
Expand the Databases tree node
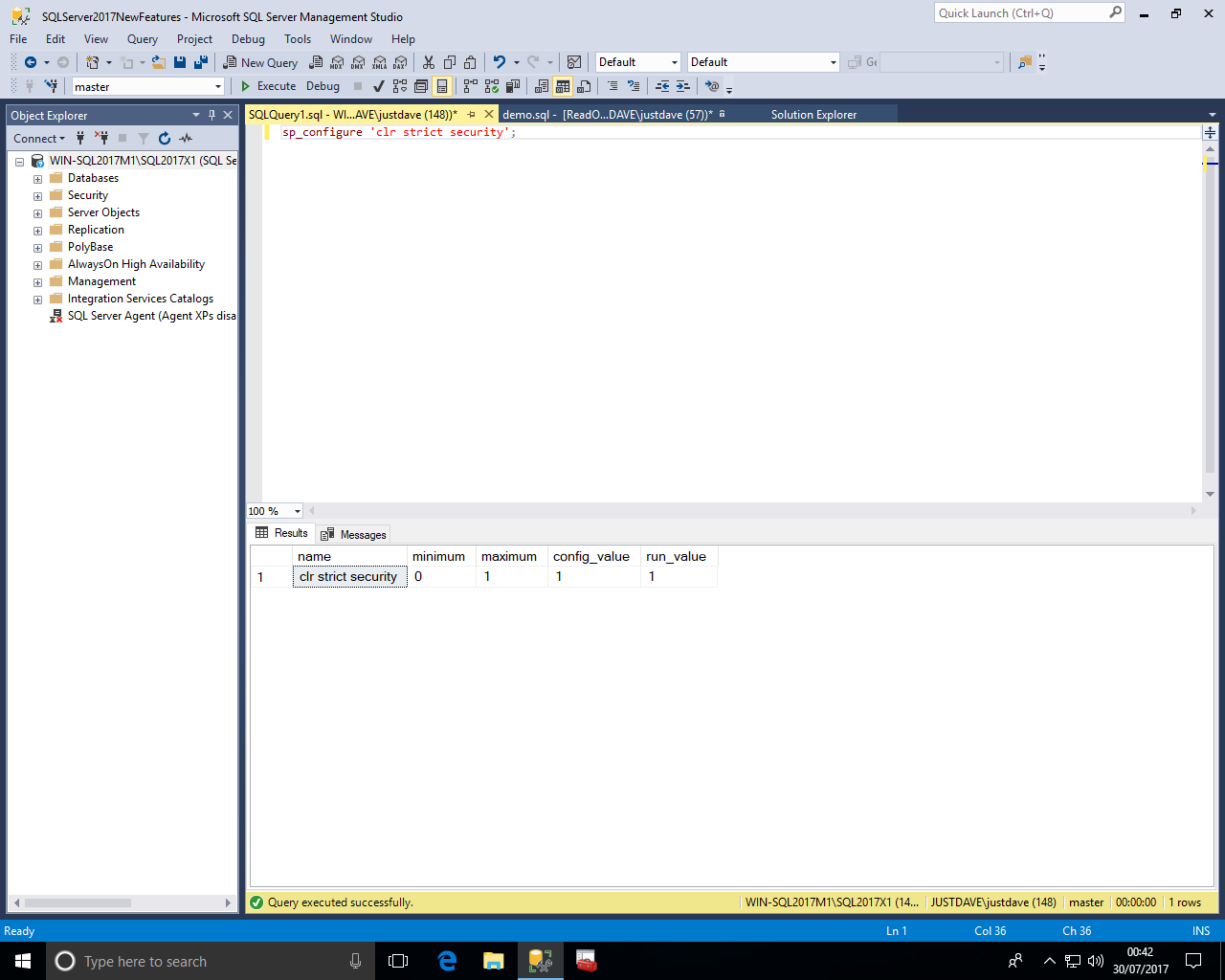tap(38, 179)
